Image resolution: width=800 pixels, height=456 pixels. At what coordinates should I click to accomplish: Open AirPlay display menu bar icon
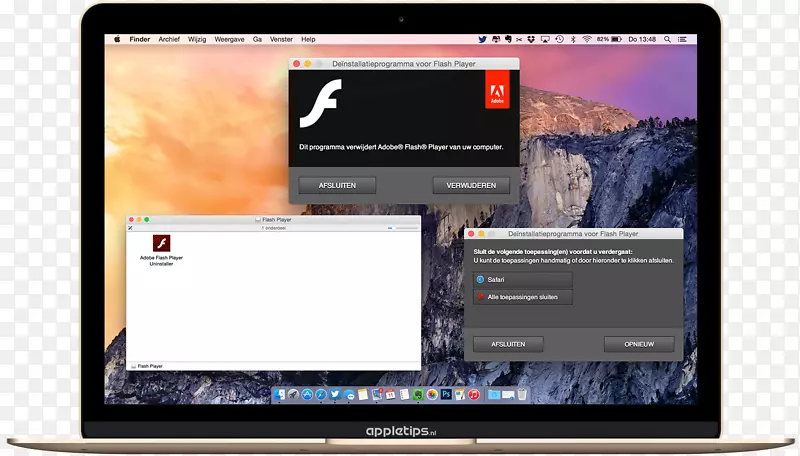coord(545,39)
